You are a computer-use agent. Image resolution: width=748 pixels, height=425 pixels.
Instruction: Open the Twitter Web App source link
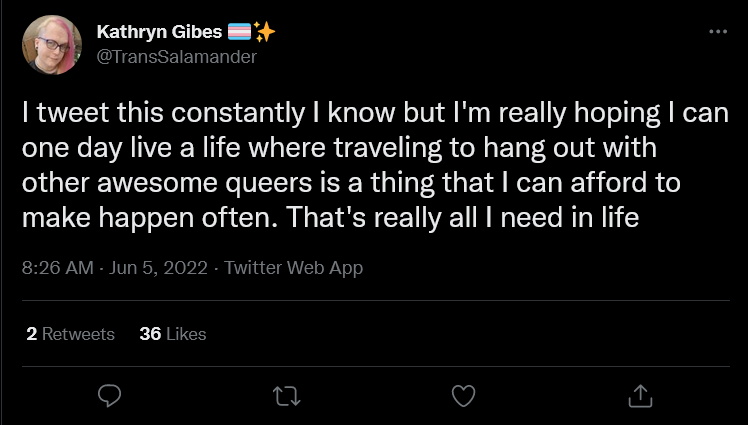point(293,268)
